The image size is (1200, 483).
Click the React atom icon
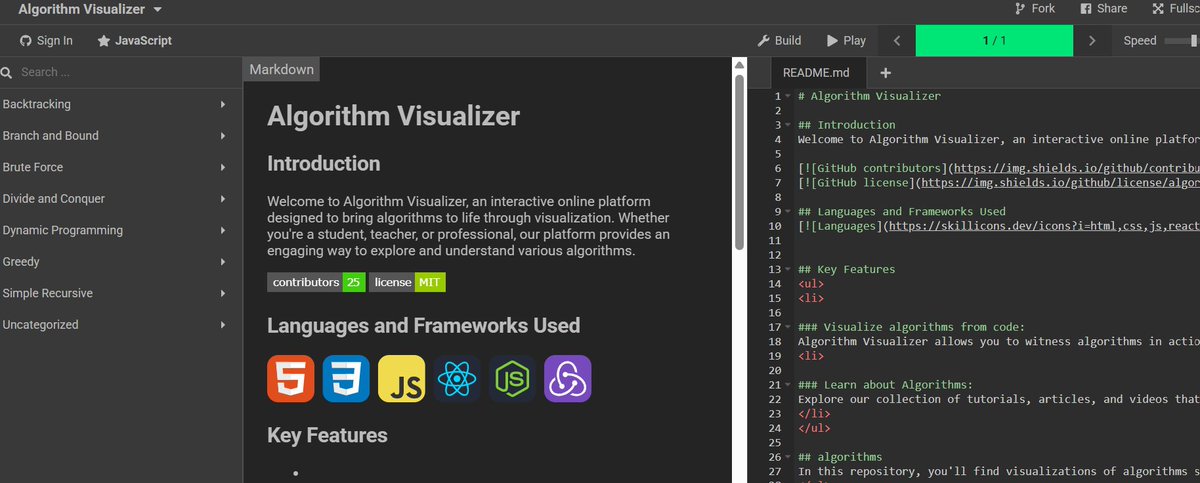click(457, 378)
